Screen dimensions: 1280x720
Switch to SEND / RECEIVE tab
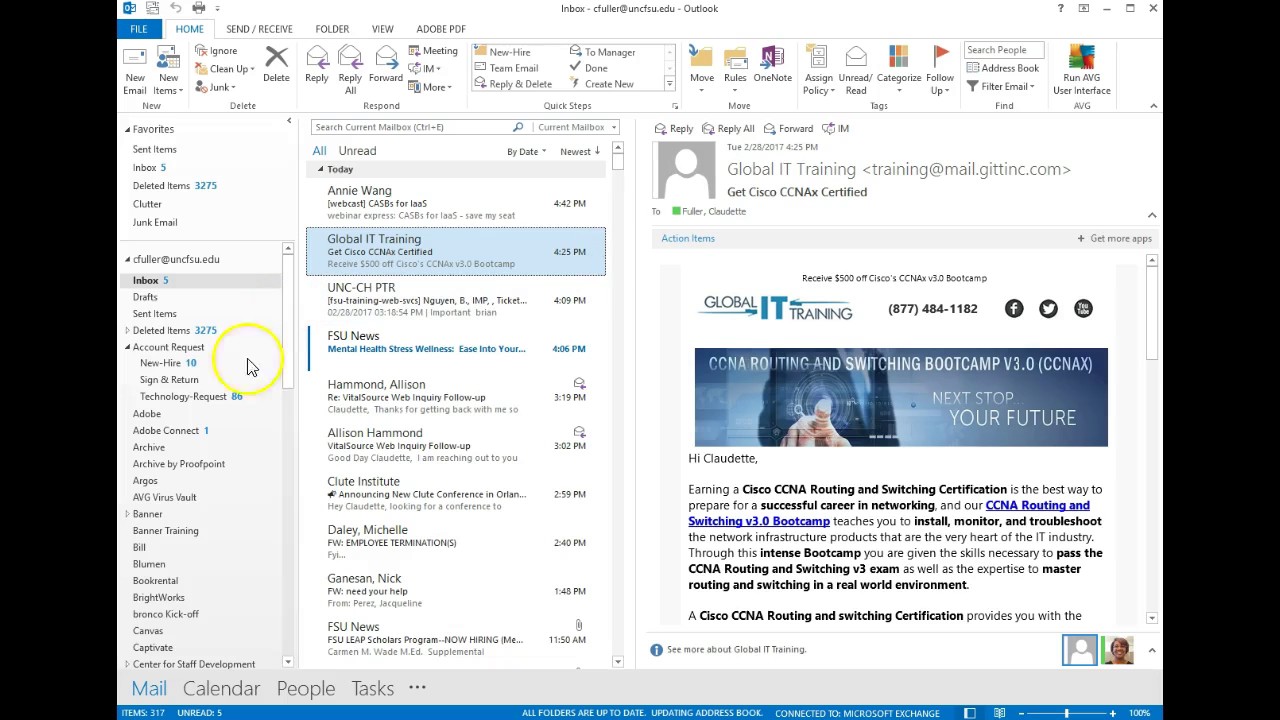click(259, 29)
